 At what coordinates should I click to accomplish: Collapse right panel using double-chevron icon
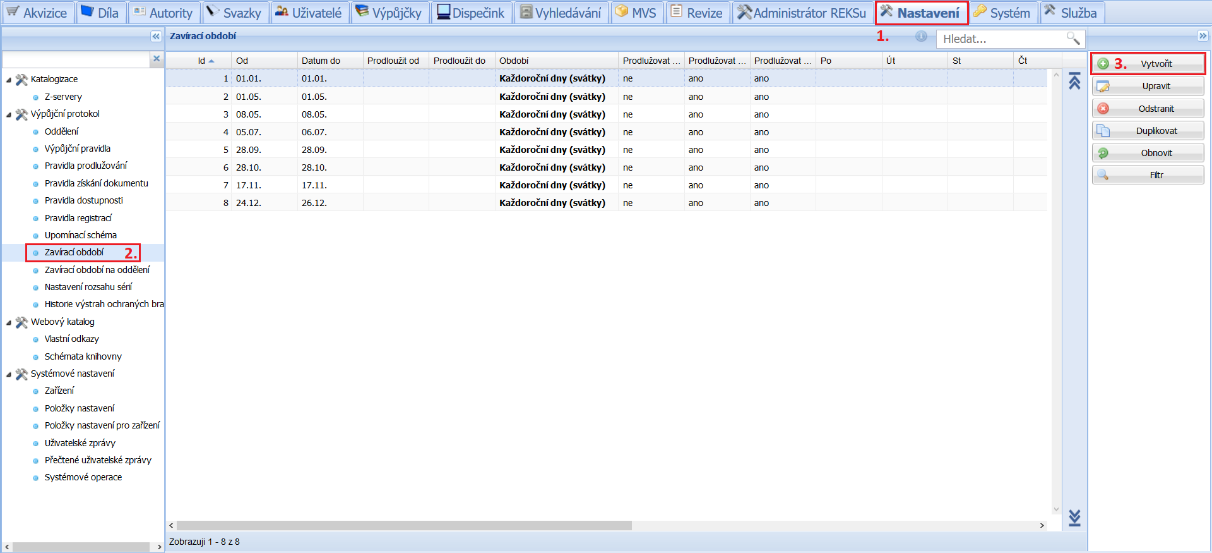pos(1202,36)
